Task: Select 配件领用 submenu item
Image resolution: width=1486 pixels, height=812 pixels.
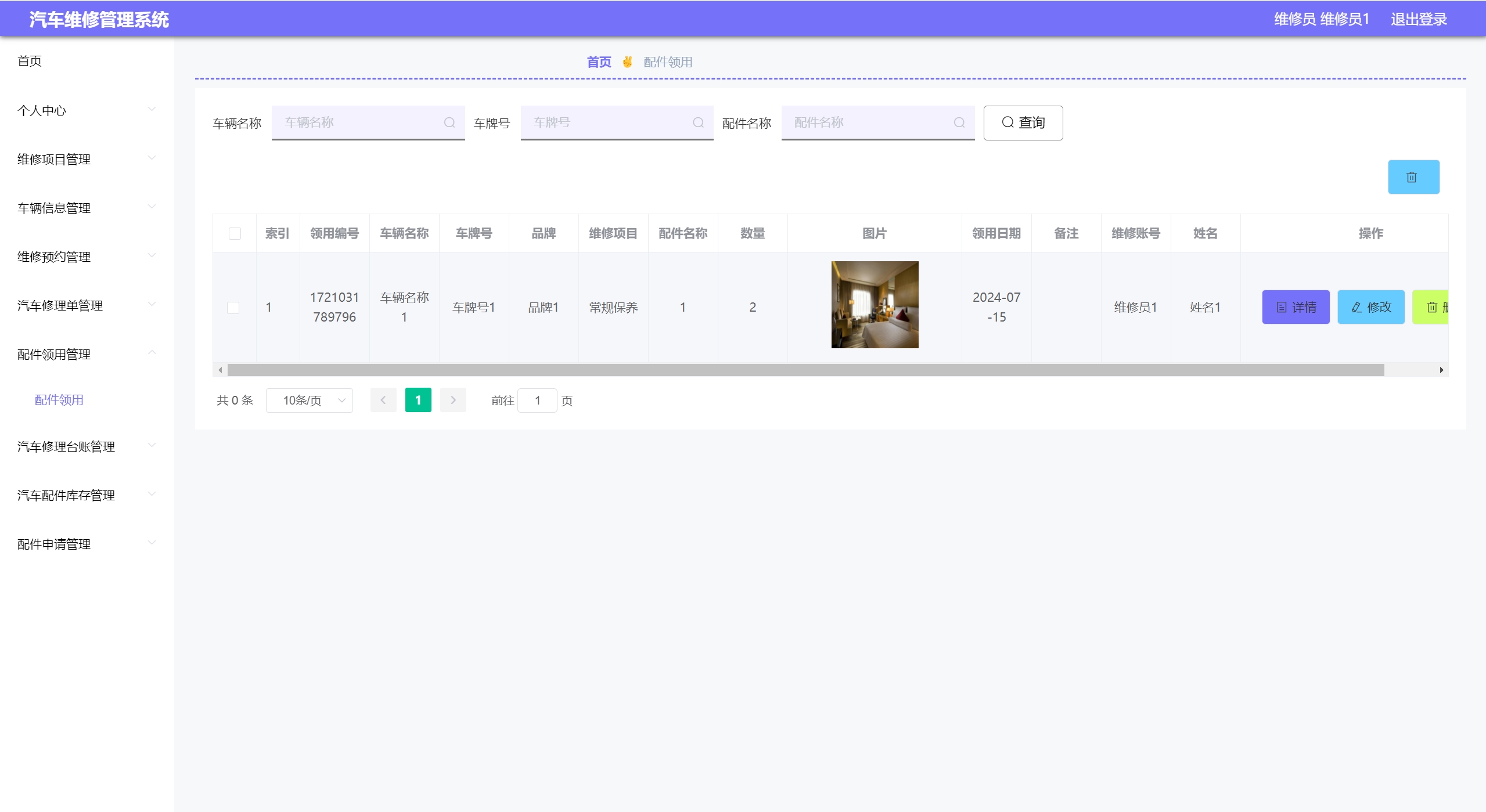Action: 59,400
